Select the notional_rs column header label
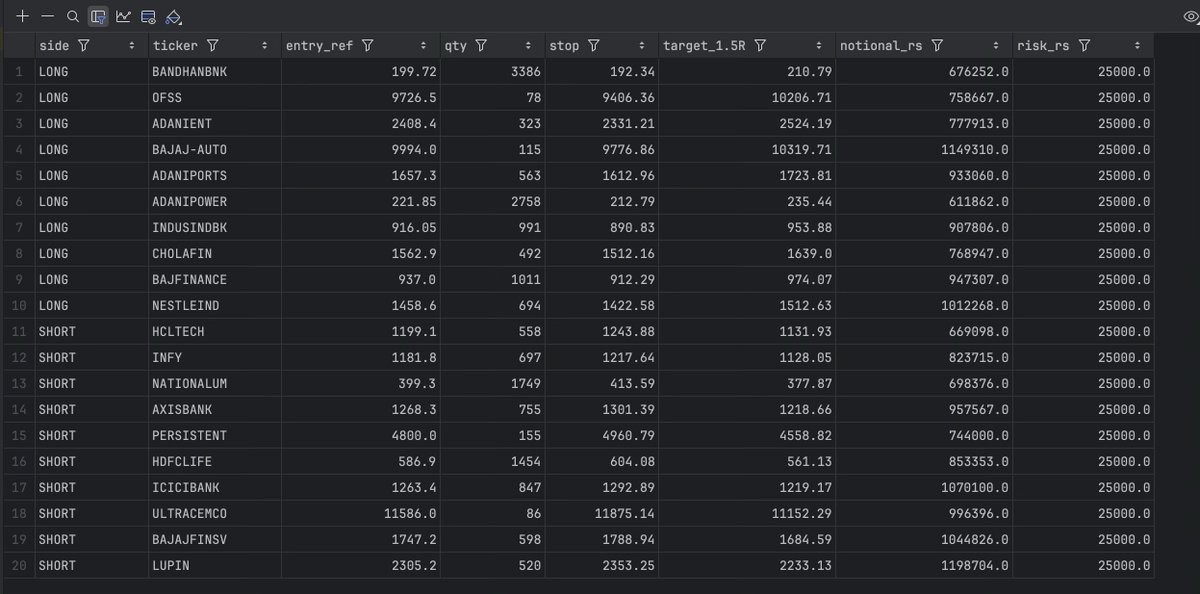The height and width of the screenshot is (594, 1200). [882, 46]
